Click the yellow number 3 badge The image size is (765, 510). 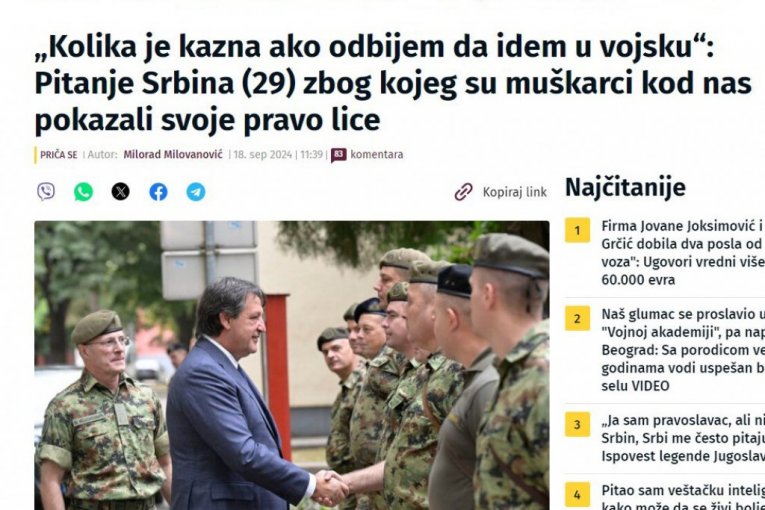click(577, 424)
